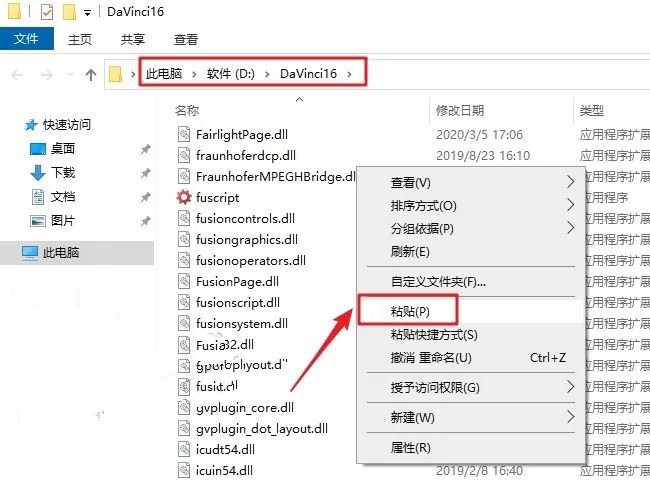The height and width of the screenshot is (482, 650).
Task: Open 文档 in the navigation pane
Action: point(63,196)
